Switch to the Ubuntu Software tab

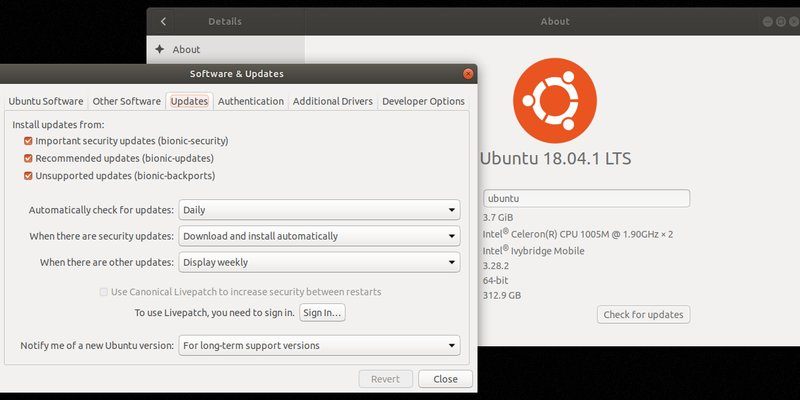[46, 101]
